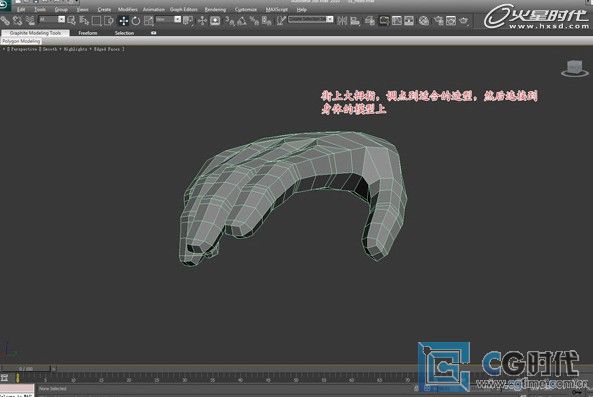Open the Mirror tool
Screen dimensions: 593x397
tap(342, 21)
